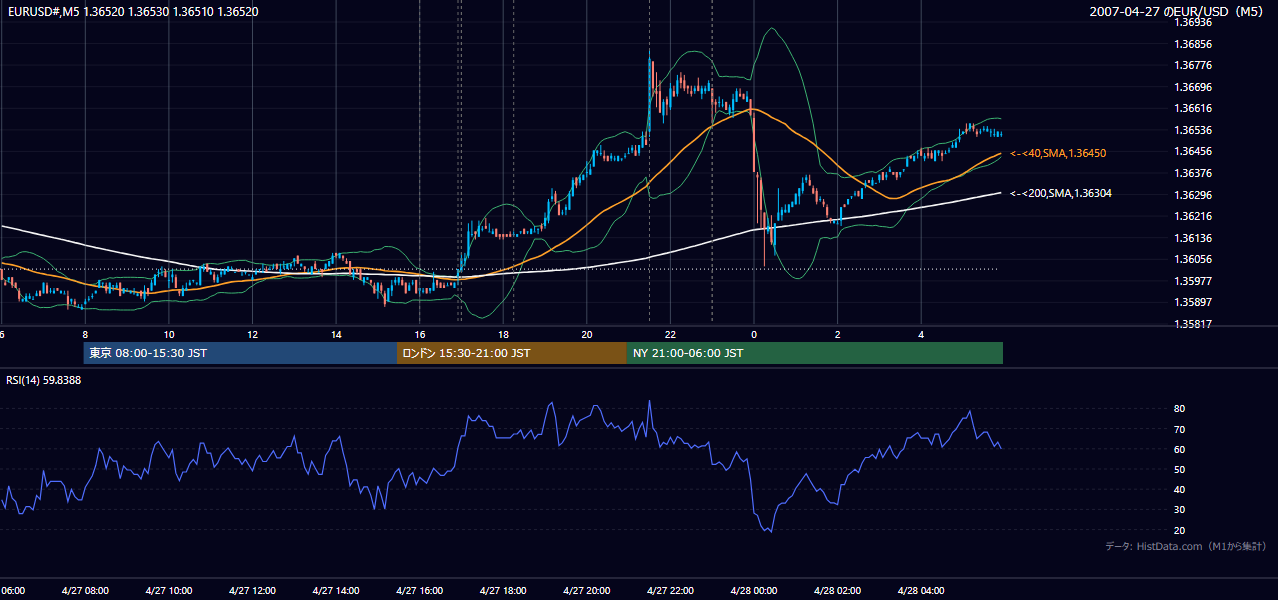Click RSI scale value 30

tap(1180, 509)
